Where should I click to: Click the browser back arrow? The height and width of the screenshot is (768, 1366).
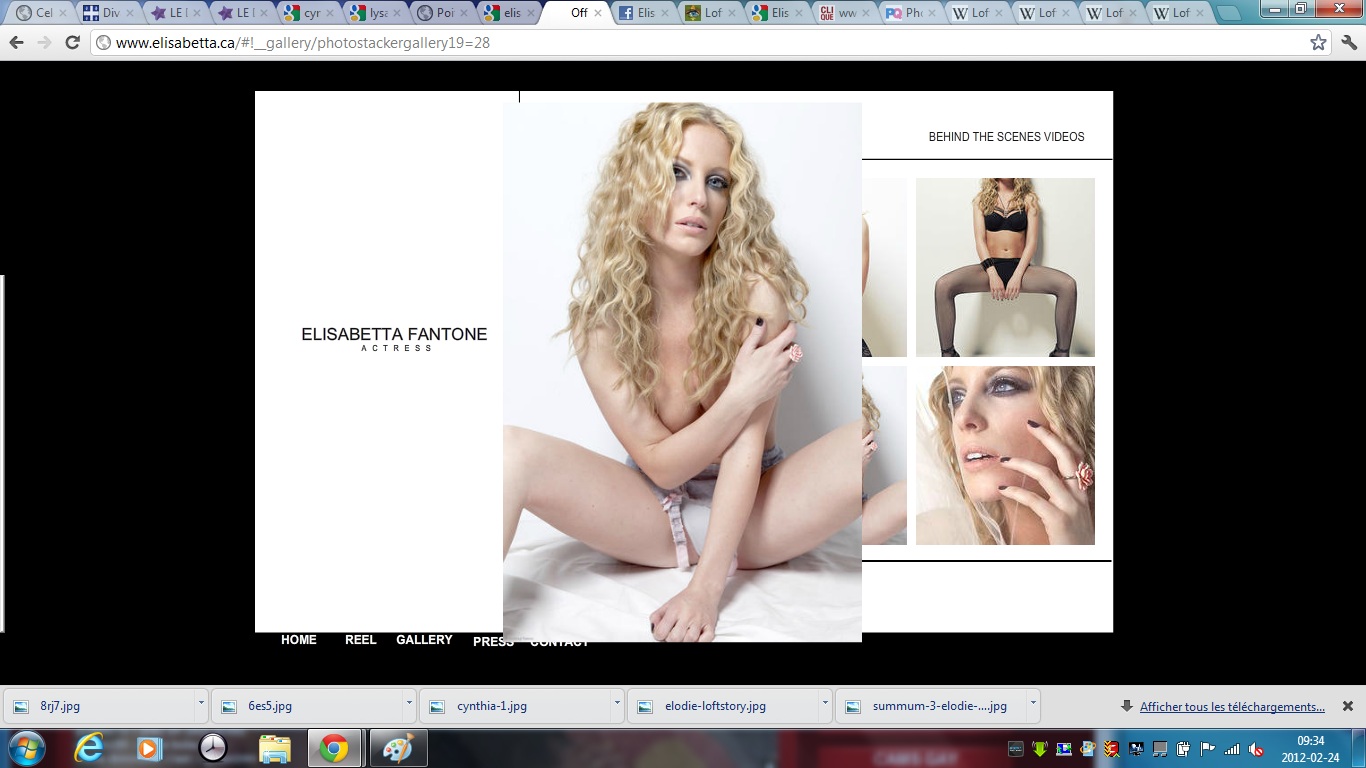[x=17, y=43]
